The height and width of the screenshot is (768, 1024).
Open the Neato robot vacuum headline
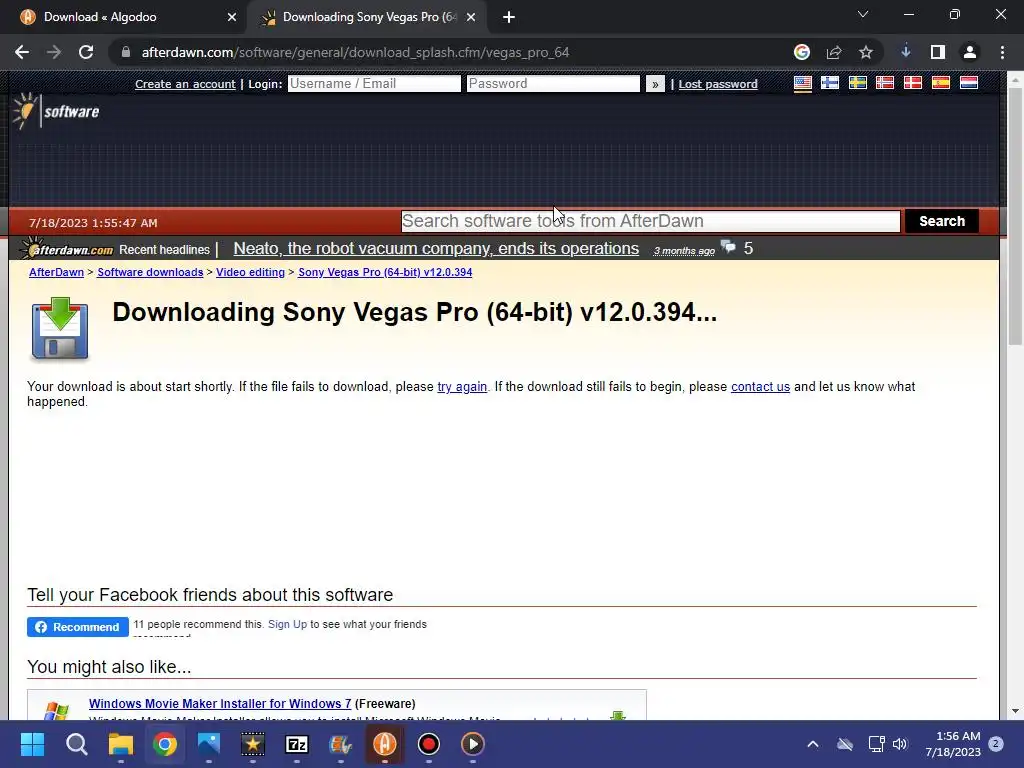tap(436, 249)
